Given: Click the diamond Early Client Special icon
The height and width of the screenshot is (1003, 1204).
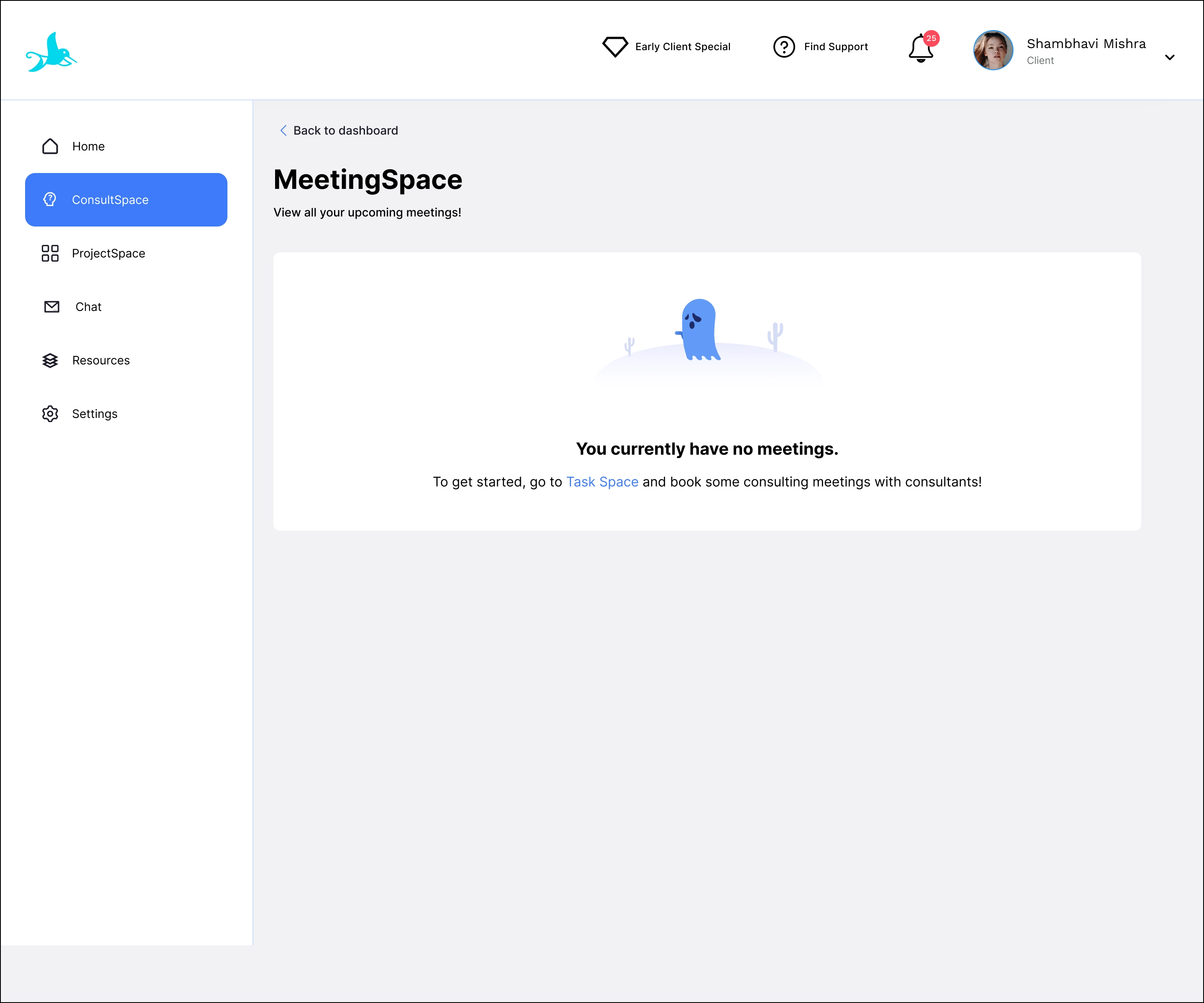Looking at the screenshot, I should 615,46.
